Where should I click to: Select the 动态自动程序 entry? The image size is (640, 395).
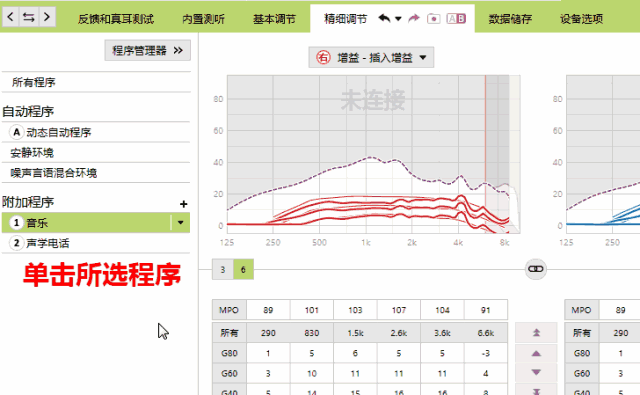pyautogui.click(x=96, y=132)
